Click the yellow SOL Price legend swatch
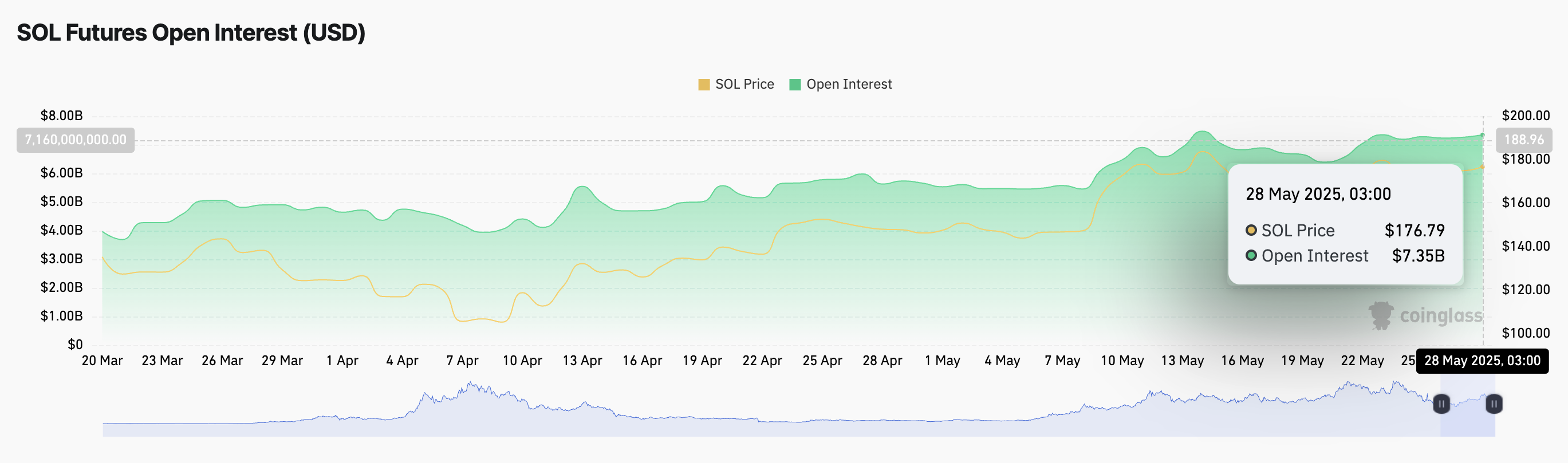This screenshot has width=1568, height=463. [x=704, y=85]
